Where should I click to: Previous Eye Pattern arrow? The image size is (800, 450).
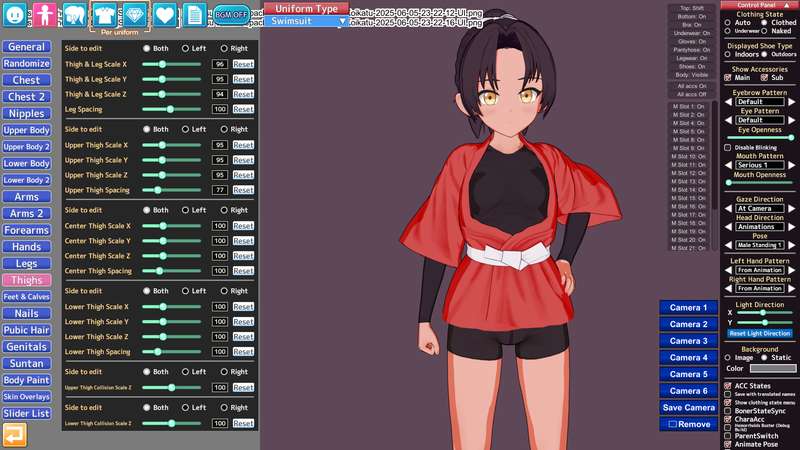729,120
